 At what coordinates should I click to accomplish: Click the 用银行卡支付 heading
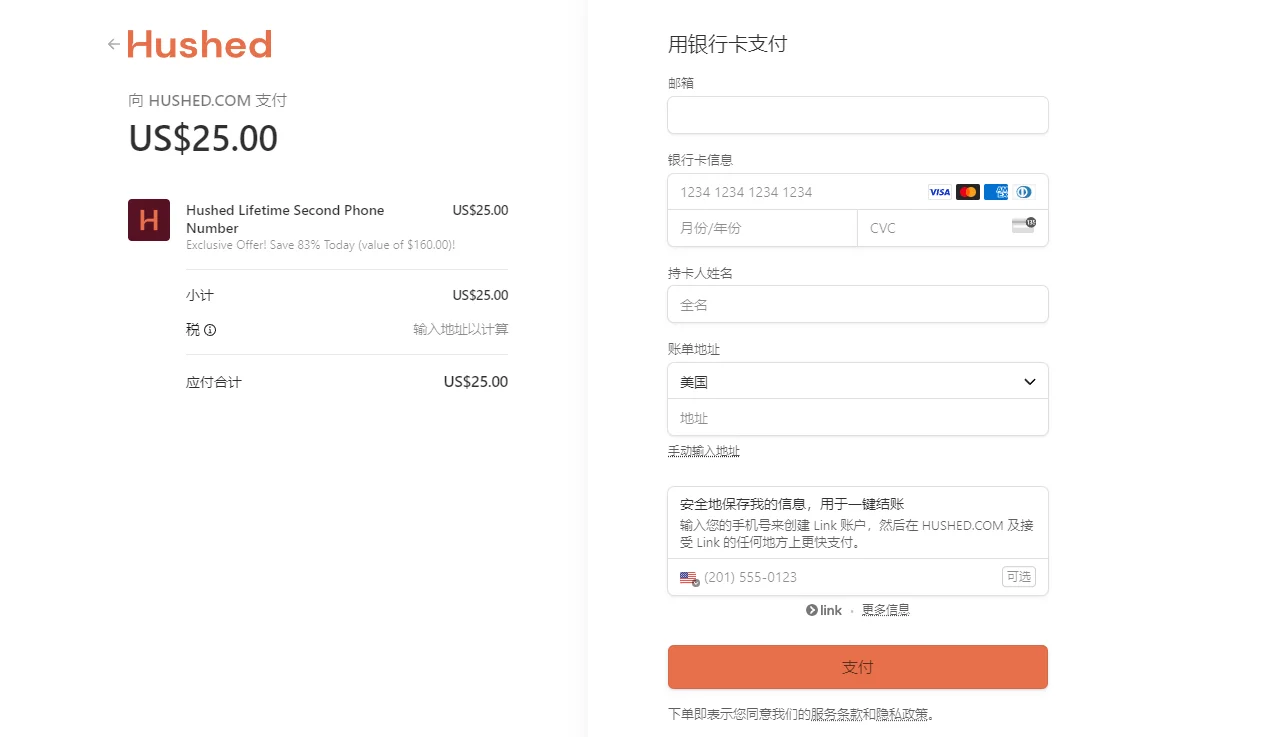pyautogui.click(x=728, y=44)
